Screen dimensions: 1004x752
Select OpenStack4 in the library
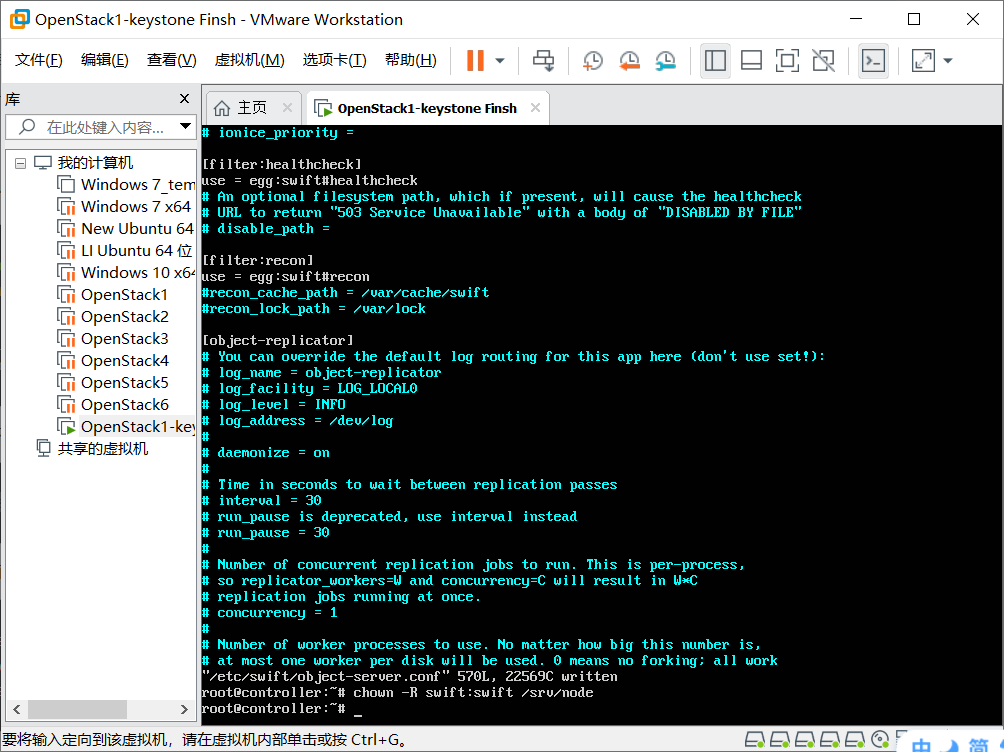pos(124,361)
